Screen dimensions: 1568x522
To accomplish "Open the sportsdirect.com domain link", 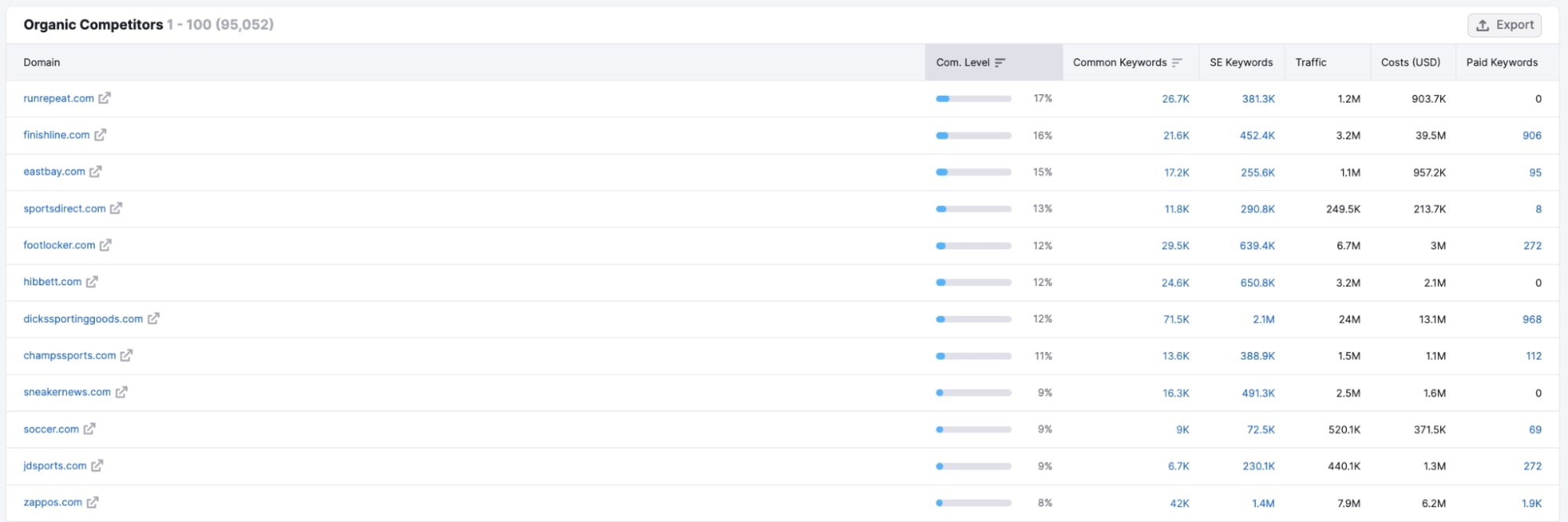I will (64, 208).
